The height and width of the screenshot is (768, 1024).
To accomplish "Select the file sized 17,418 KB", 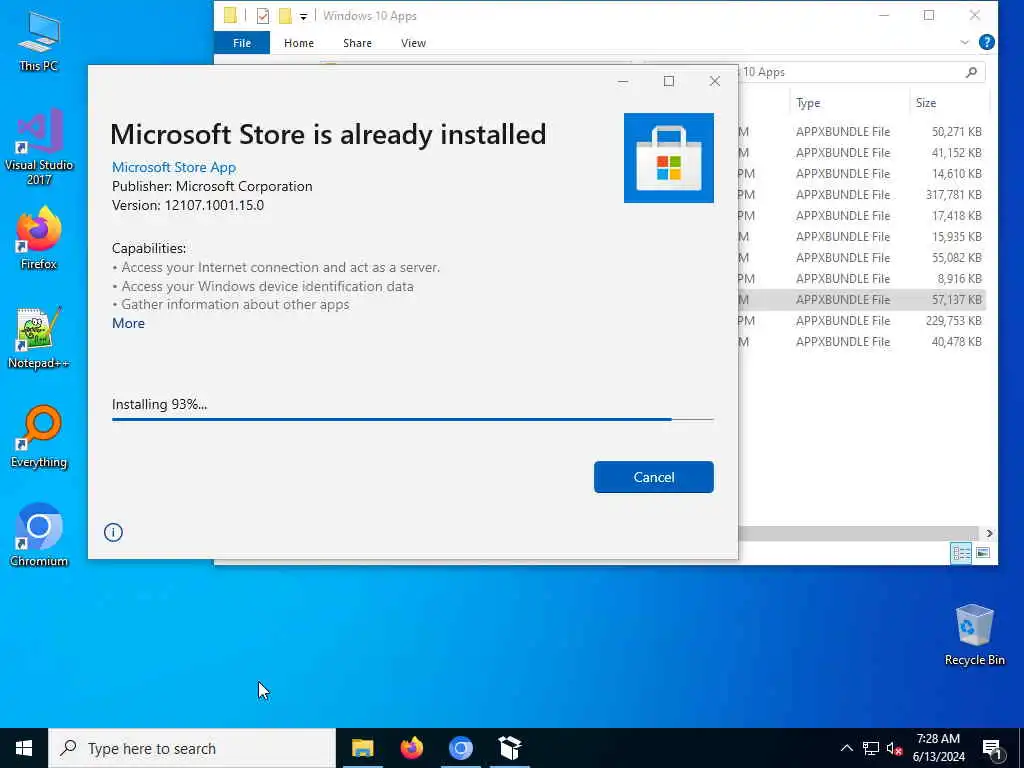I will [x=862, y=215].
